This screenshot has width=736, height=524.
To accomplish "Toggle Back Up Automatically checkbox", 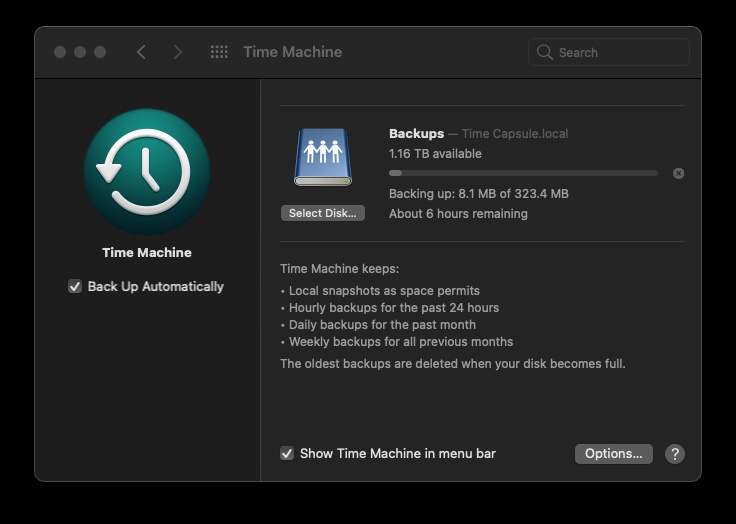I will point(75,286).
